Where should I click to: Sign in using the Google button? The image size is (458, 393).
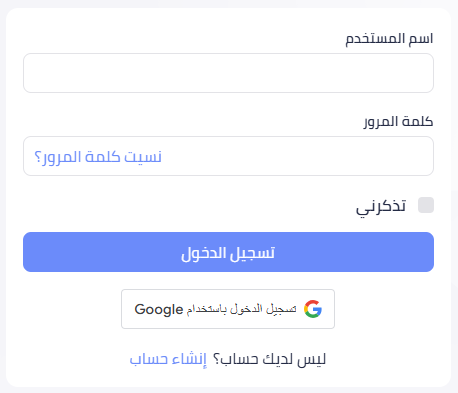tap(228, 309)
